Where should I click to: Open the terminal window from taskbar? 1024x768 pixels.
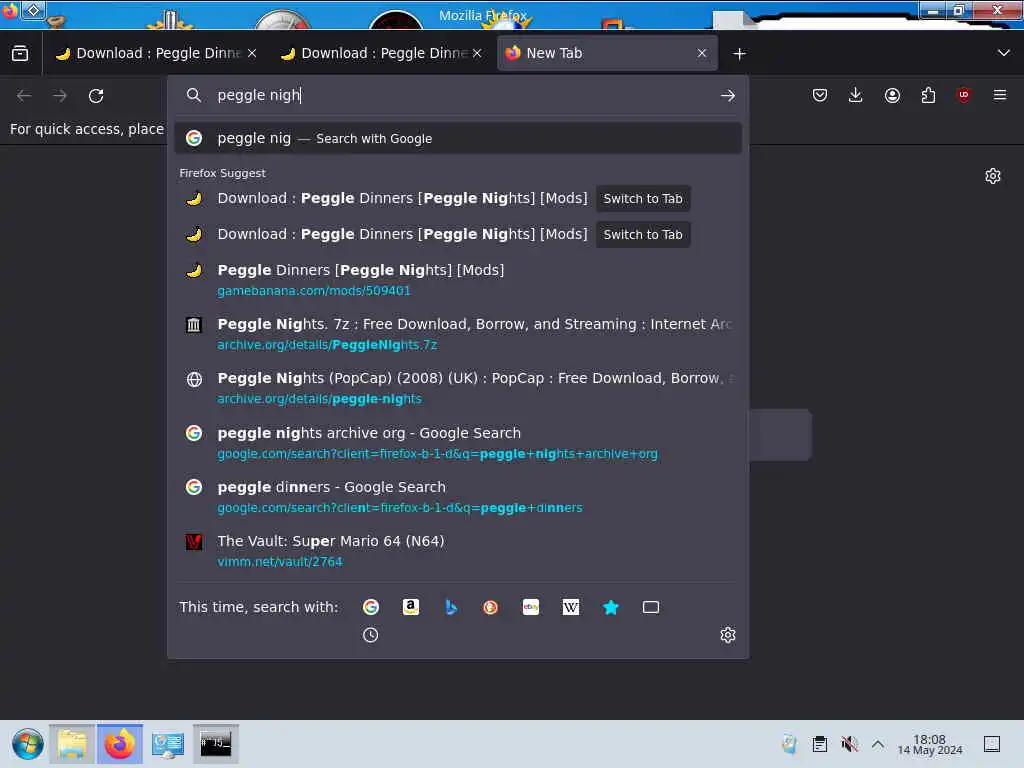click(x=216, y=744)
